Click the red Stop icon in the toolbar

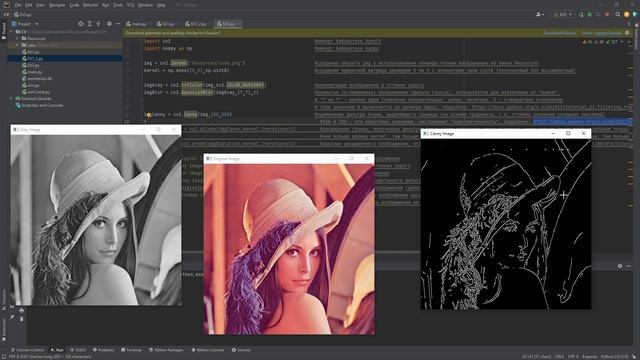607,14
